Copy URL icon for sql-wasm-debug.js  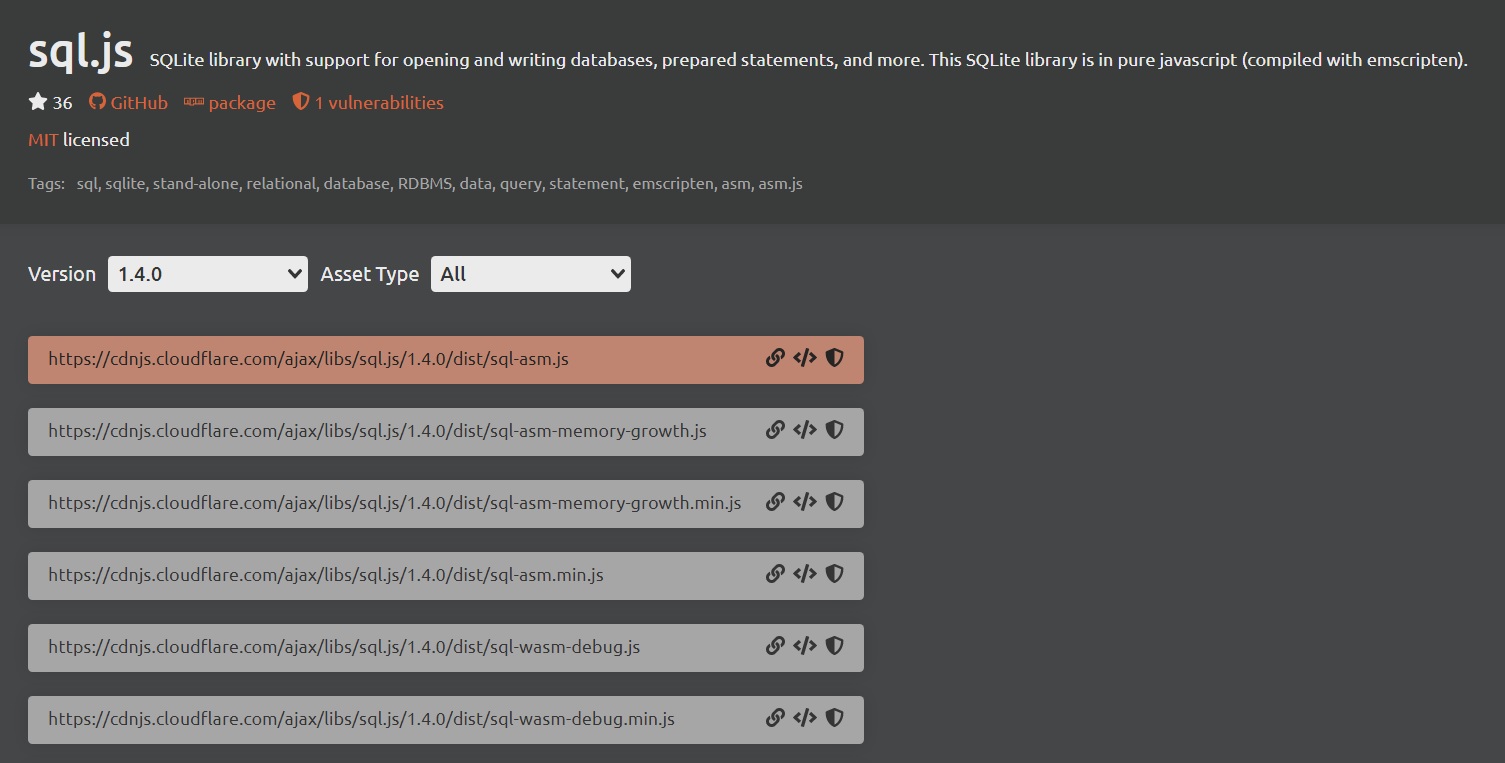point(775,646)
